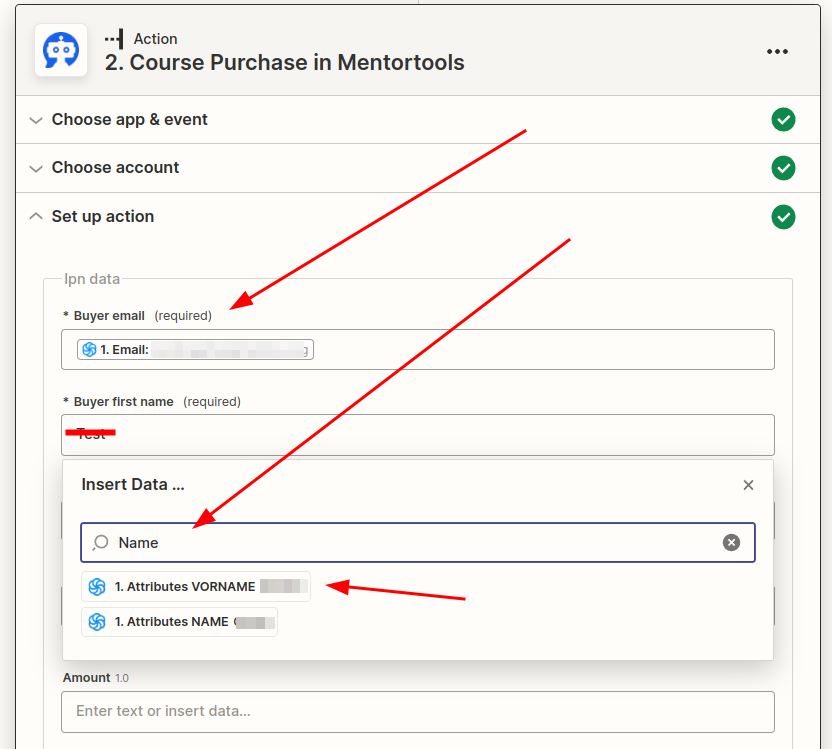Click the Choose account heading

coord(115,168)
